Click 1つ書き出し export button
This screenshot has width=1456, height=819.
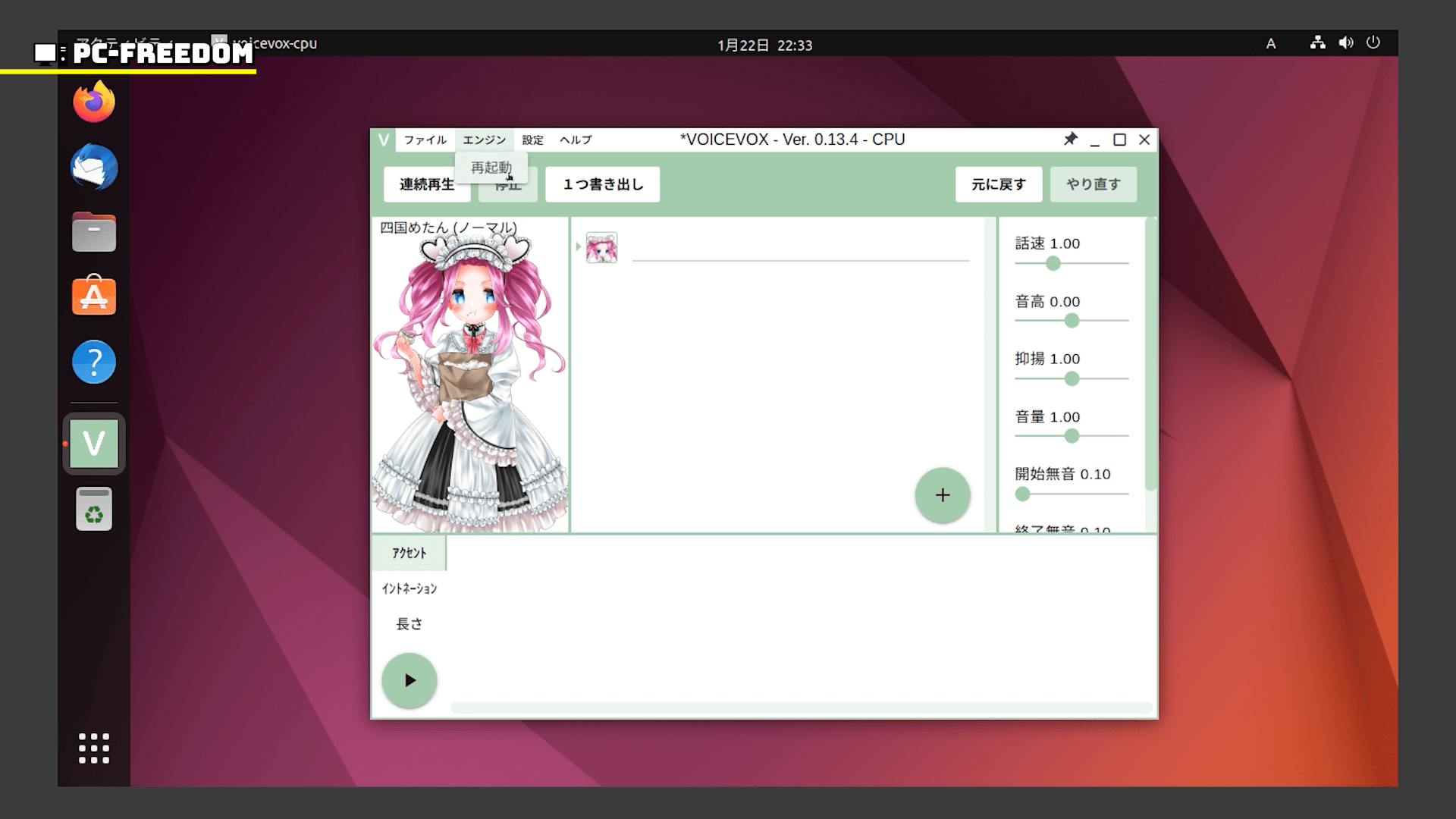pyautogui.click(x=602, y=185)
